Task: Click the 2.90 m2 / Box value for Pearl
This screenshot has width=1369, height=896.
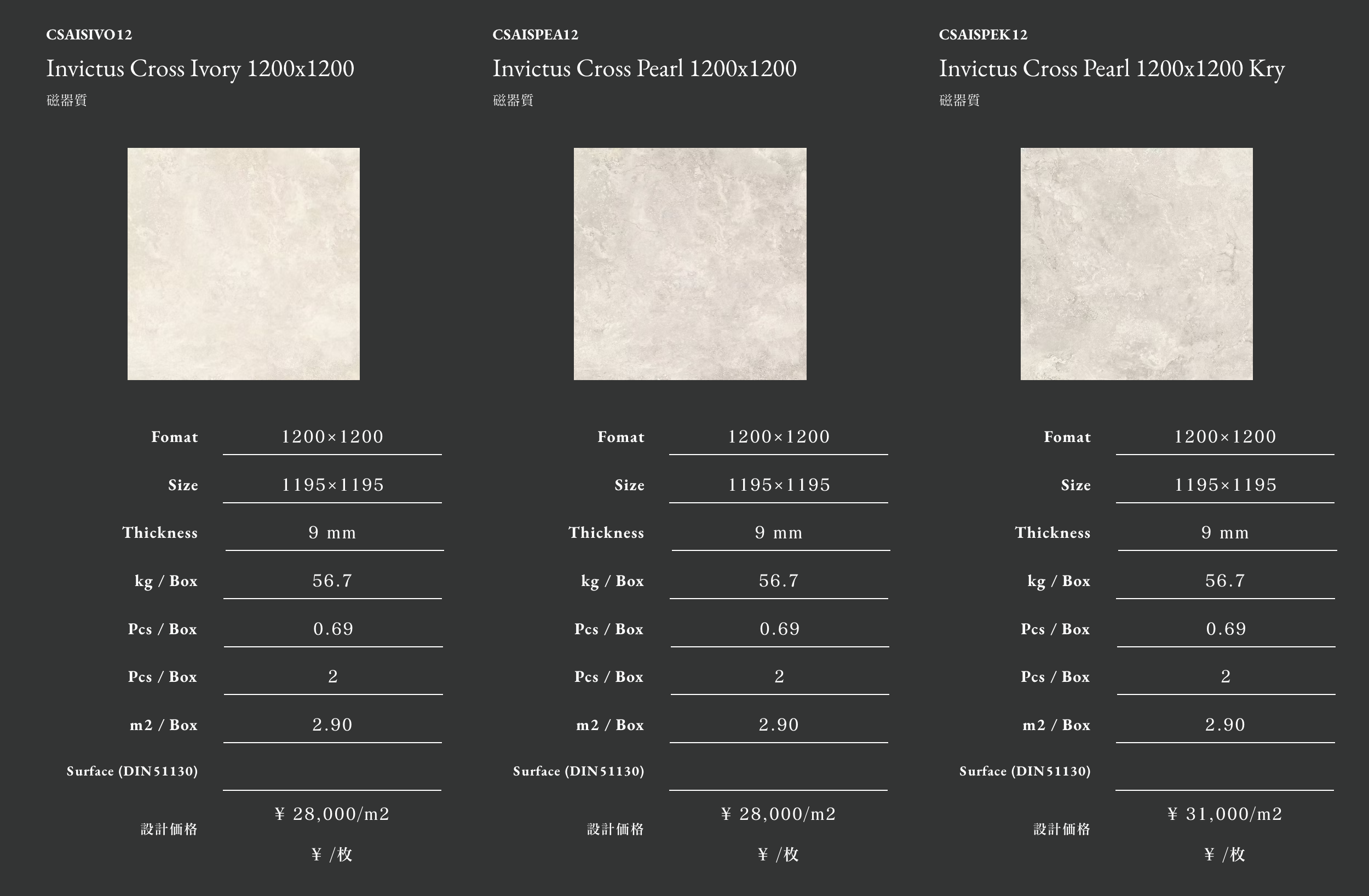Action: click(x=779, y=725)
